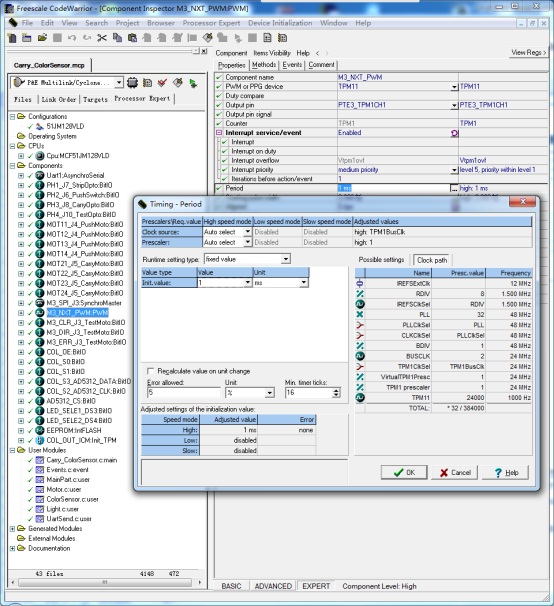
Task: Switch to the Events tab
Action: [x=292, y=65]
